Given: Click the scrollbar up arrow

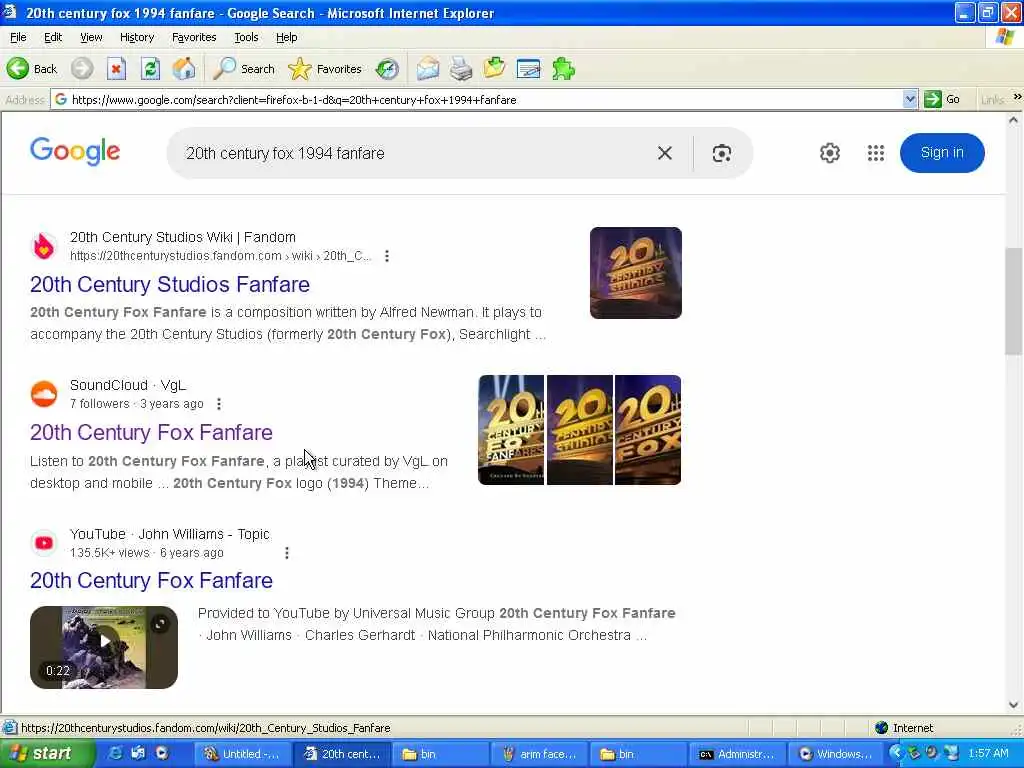Looking at the screenshot, I should pos(1013,120).
